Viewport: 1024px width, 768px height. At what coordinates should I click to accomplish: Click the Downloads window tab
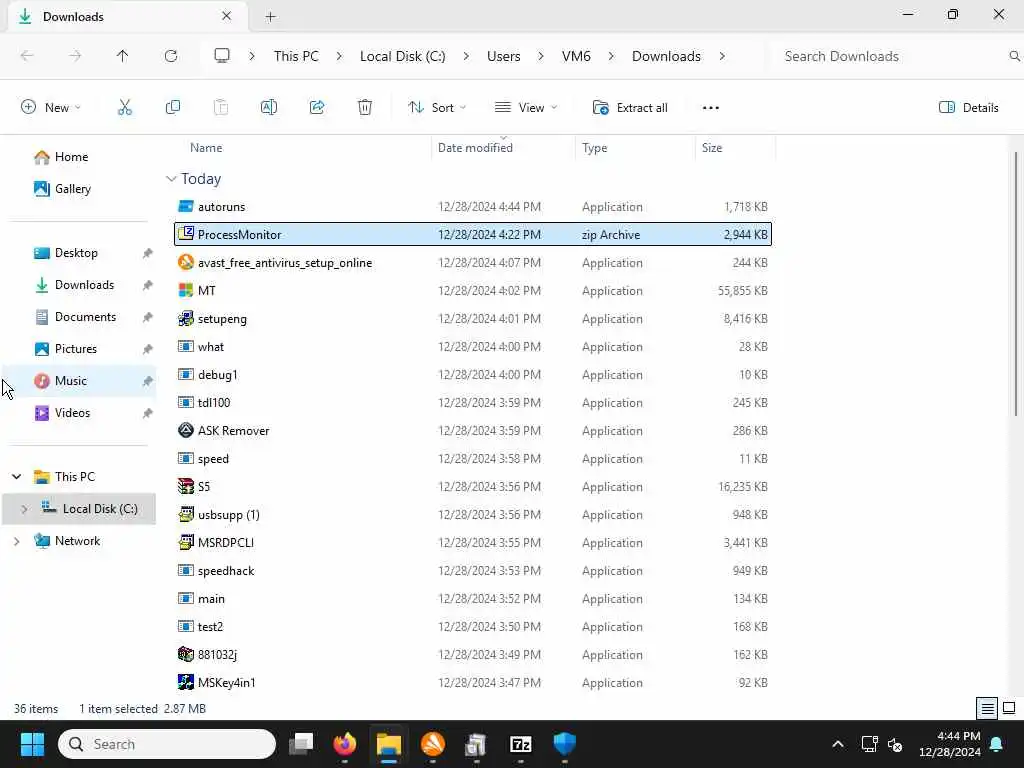pyautogui.click(x=127, y=17)
